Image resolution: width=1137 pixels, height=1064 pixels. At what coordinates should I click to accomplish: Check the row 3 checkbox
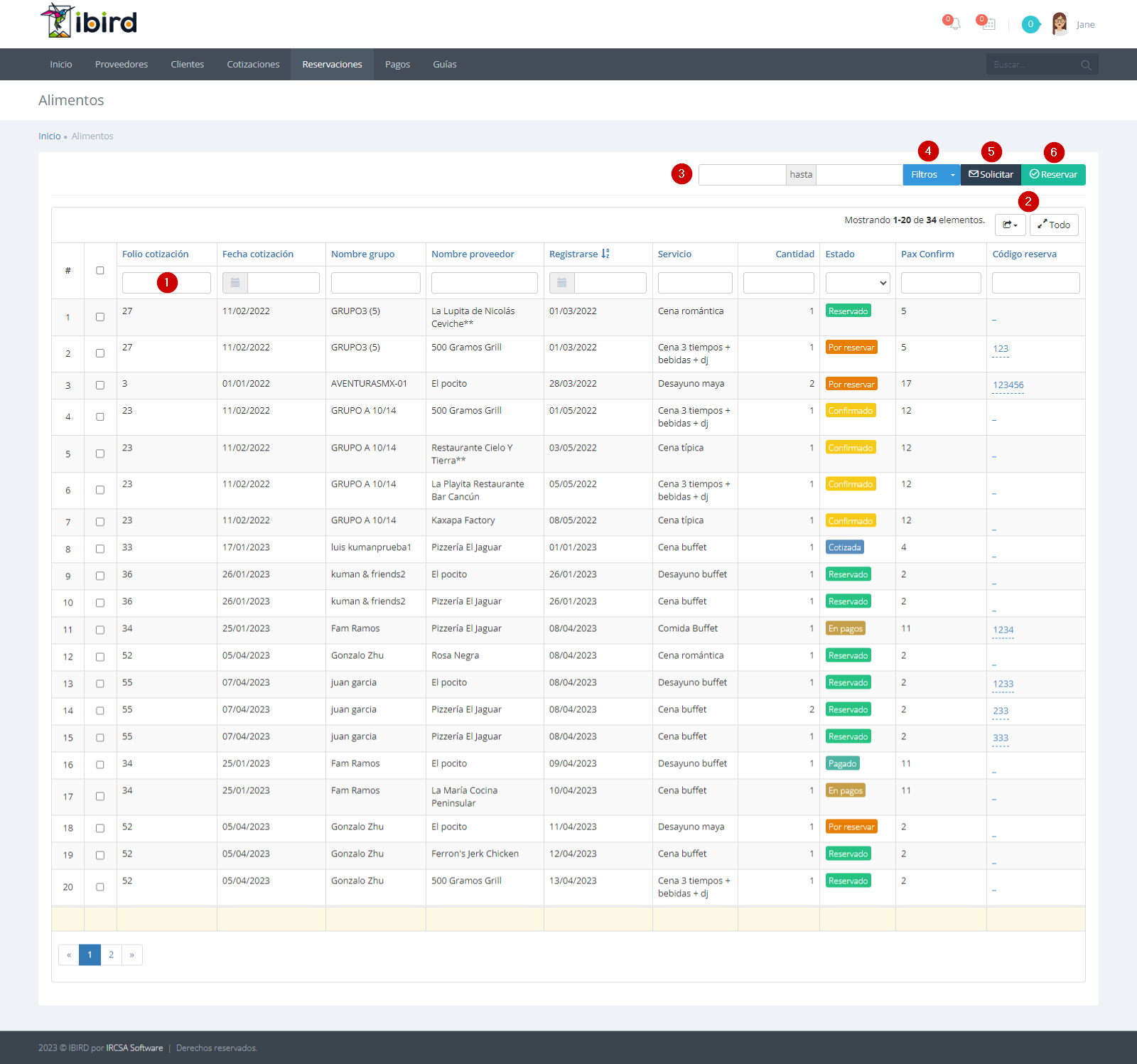[x=100, y=385]
